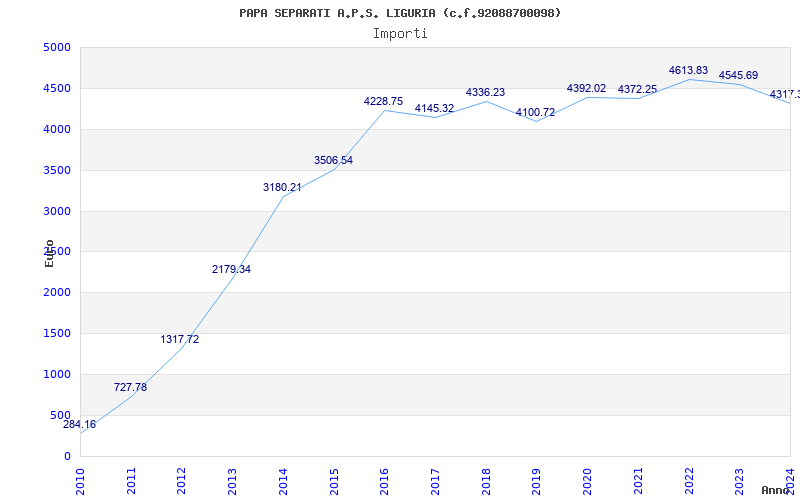
Task: Select the 4145.32 data label
Action: coord(434,108)
